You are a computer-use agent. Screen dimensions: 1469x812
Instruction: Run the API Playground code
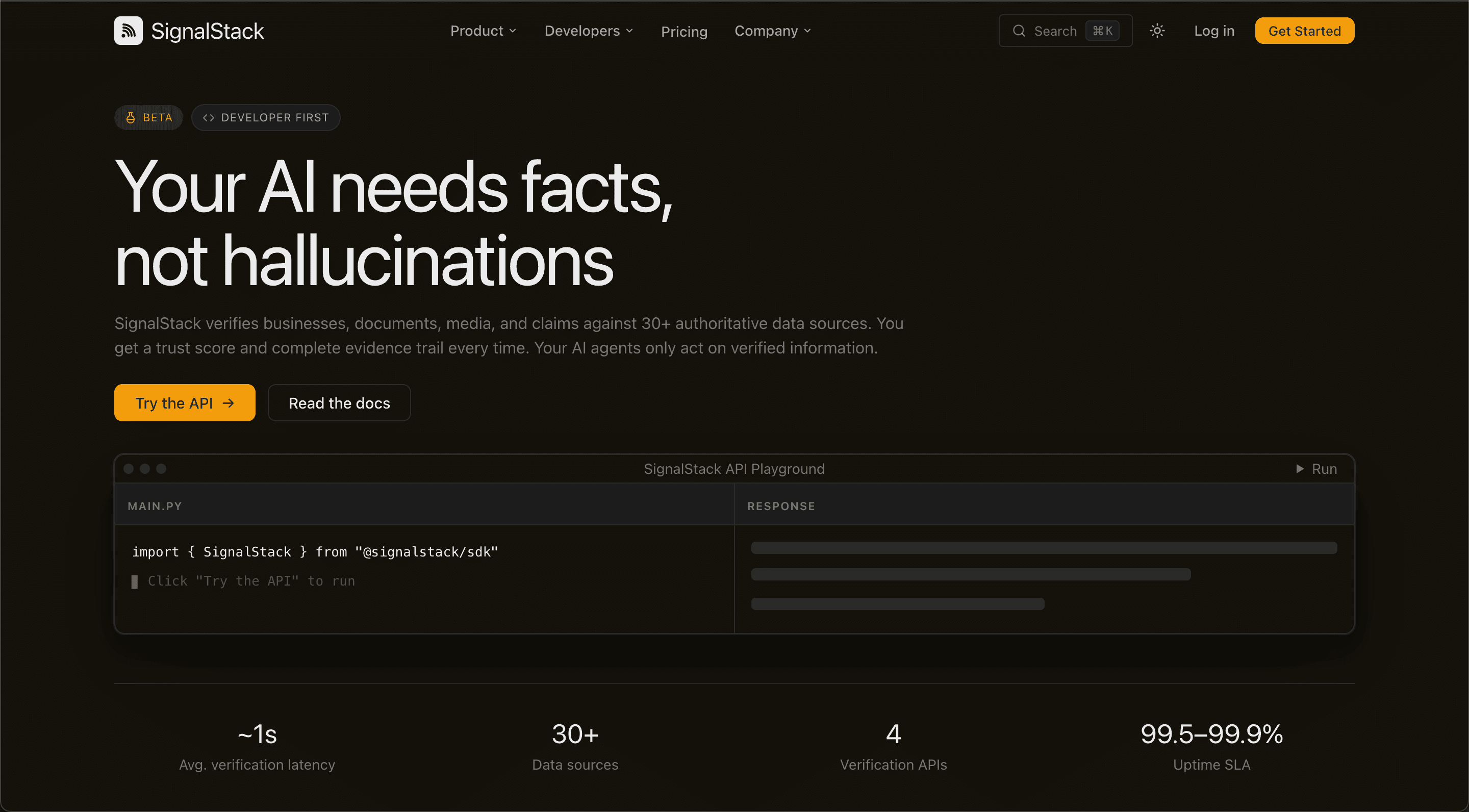[1316, 469]
